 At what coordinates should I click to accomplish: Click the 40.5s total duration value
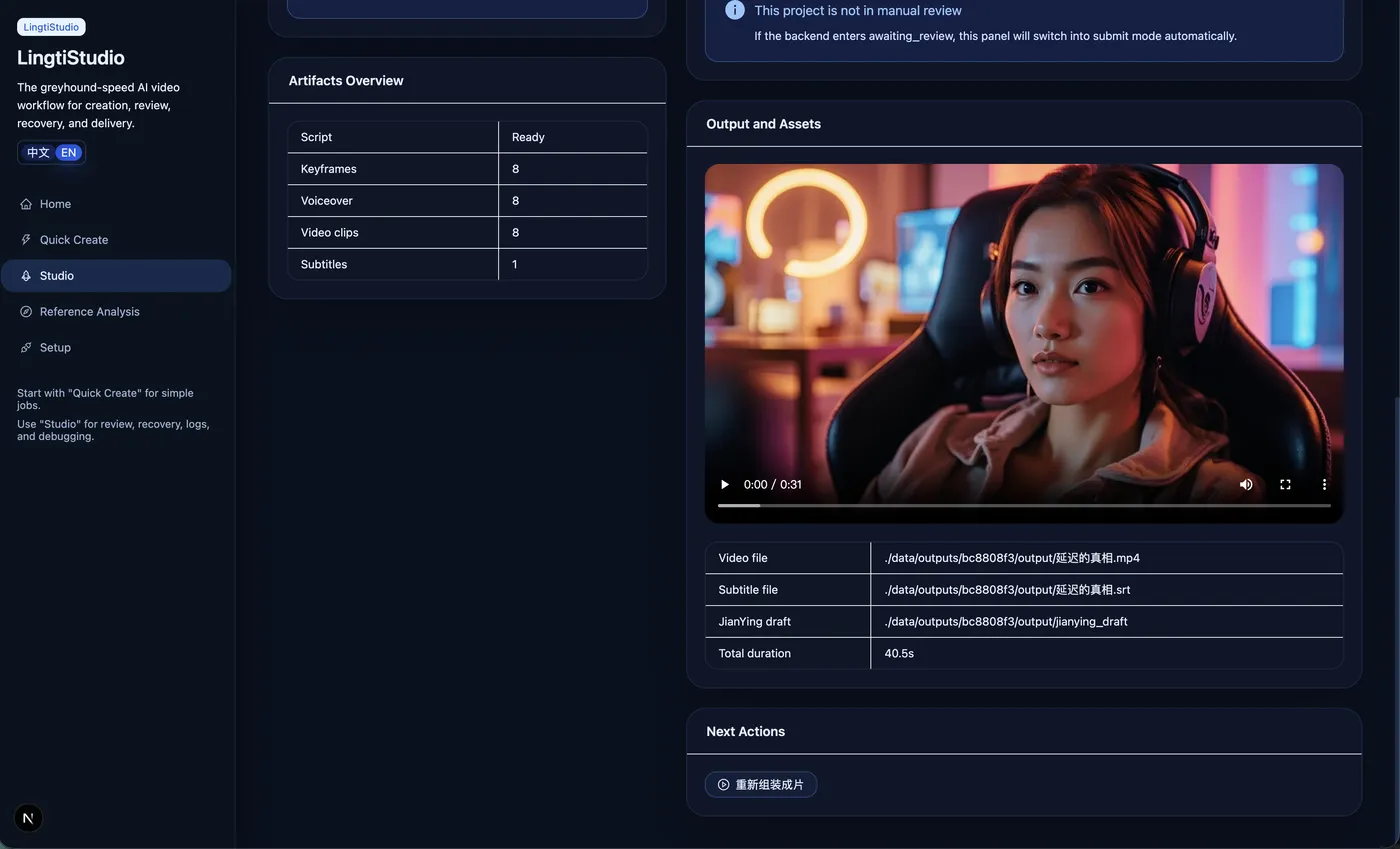pos(899,654)
